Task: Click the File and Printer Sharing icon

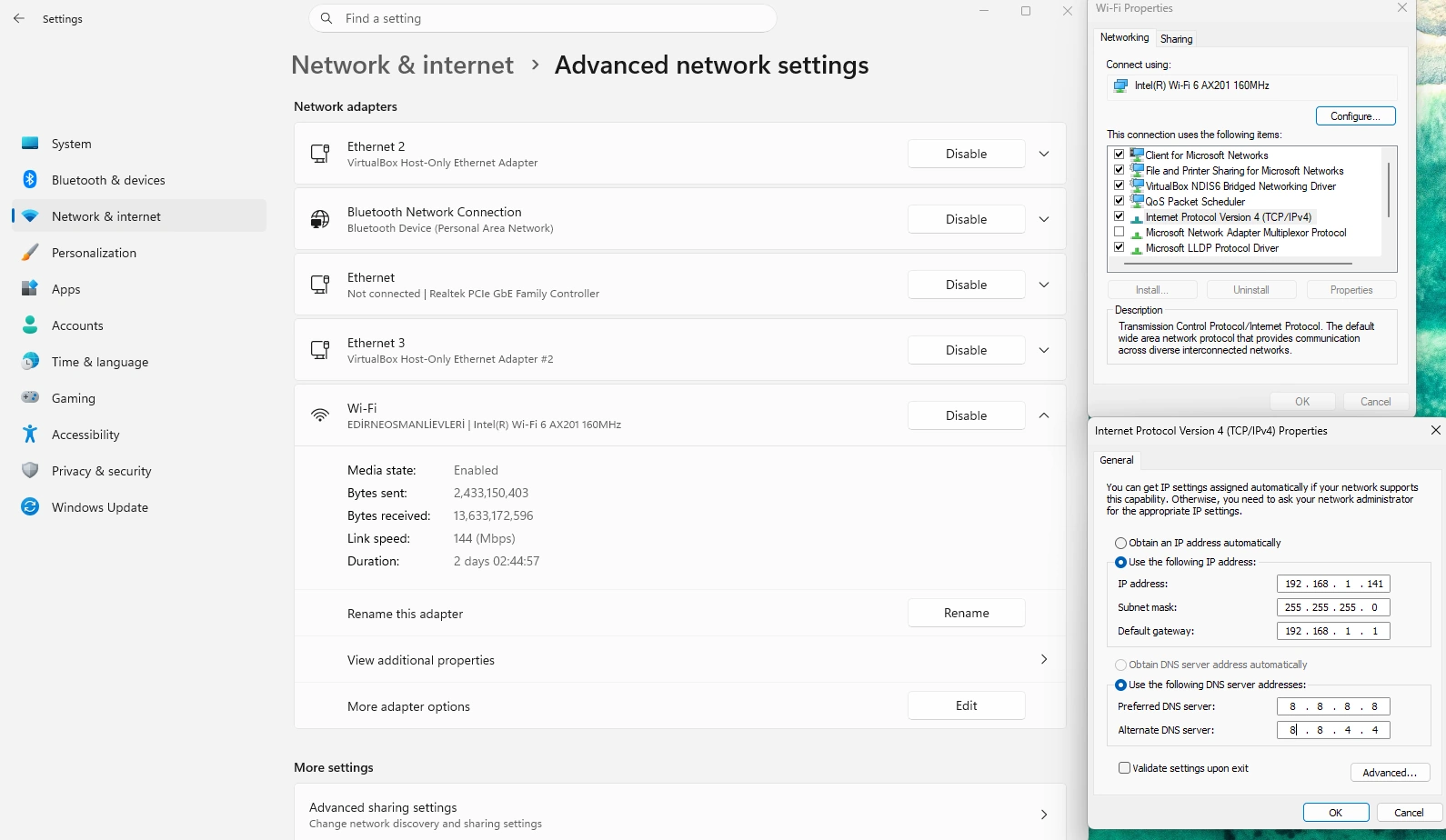Action: [1137, 171]
